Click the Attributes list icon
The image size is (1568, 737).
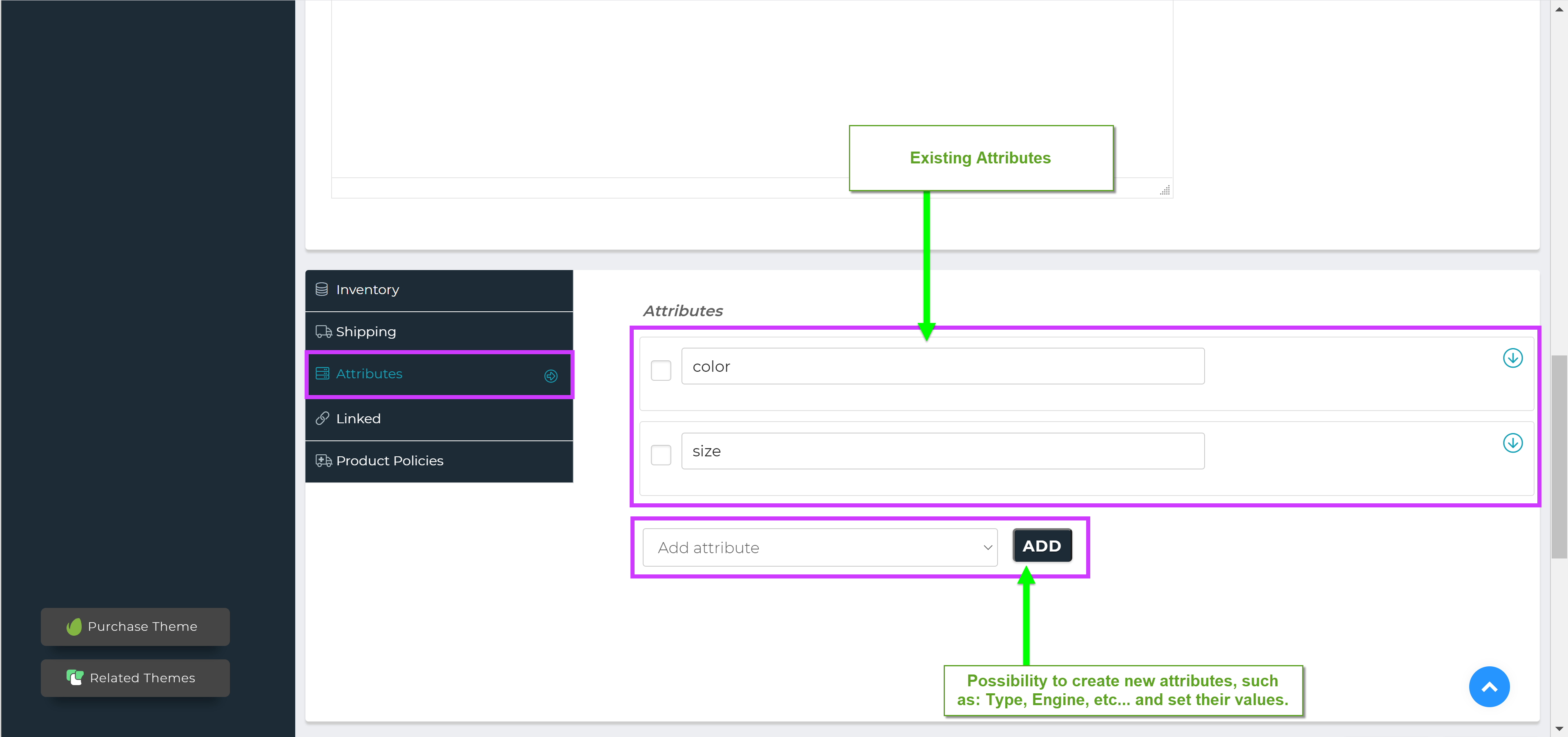323,373
